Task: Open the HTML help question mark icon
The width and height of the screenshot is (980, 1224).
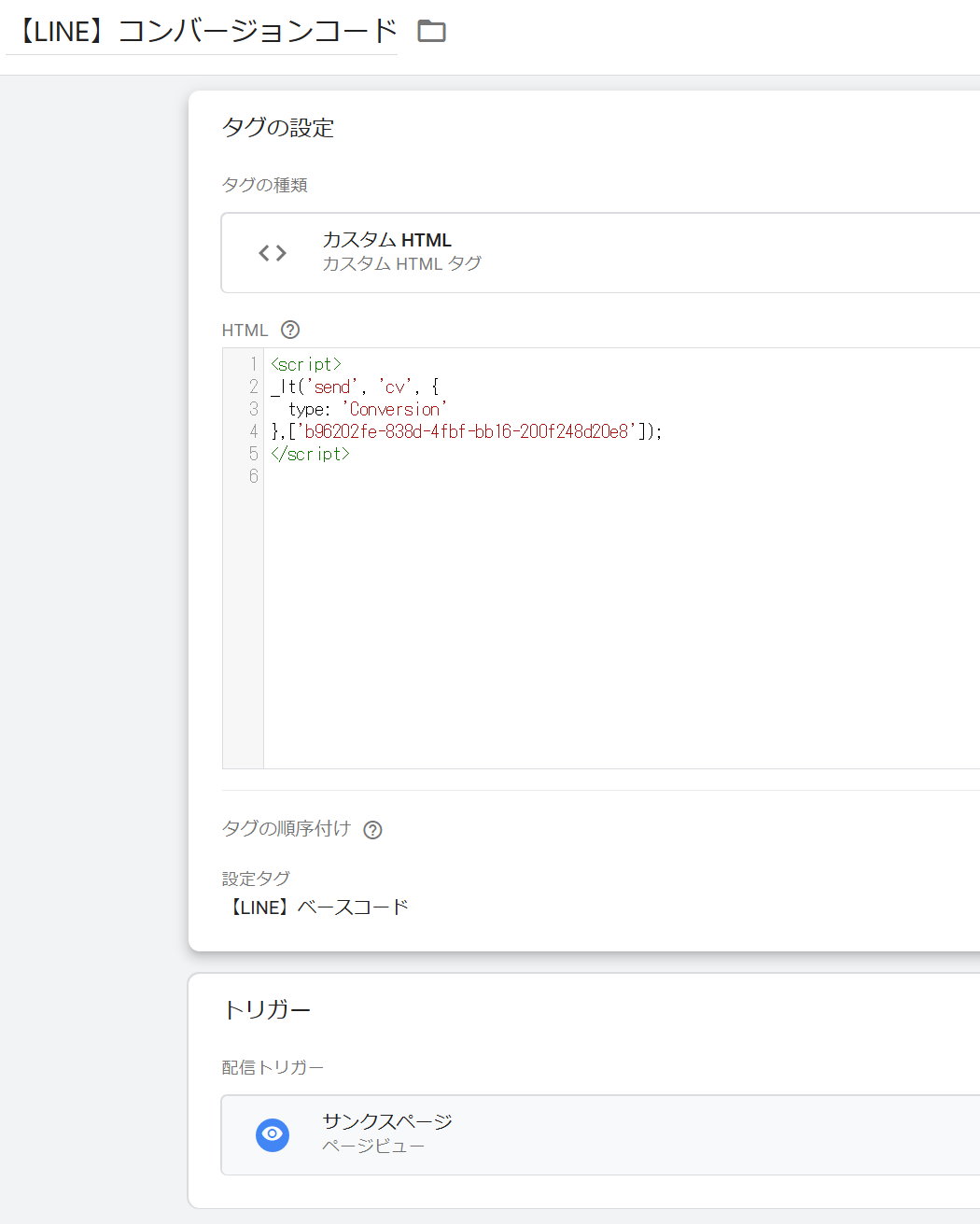Action: (290, 330)
